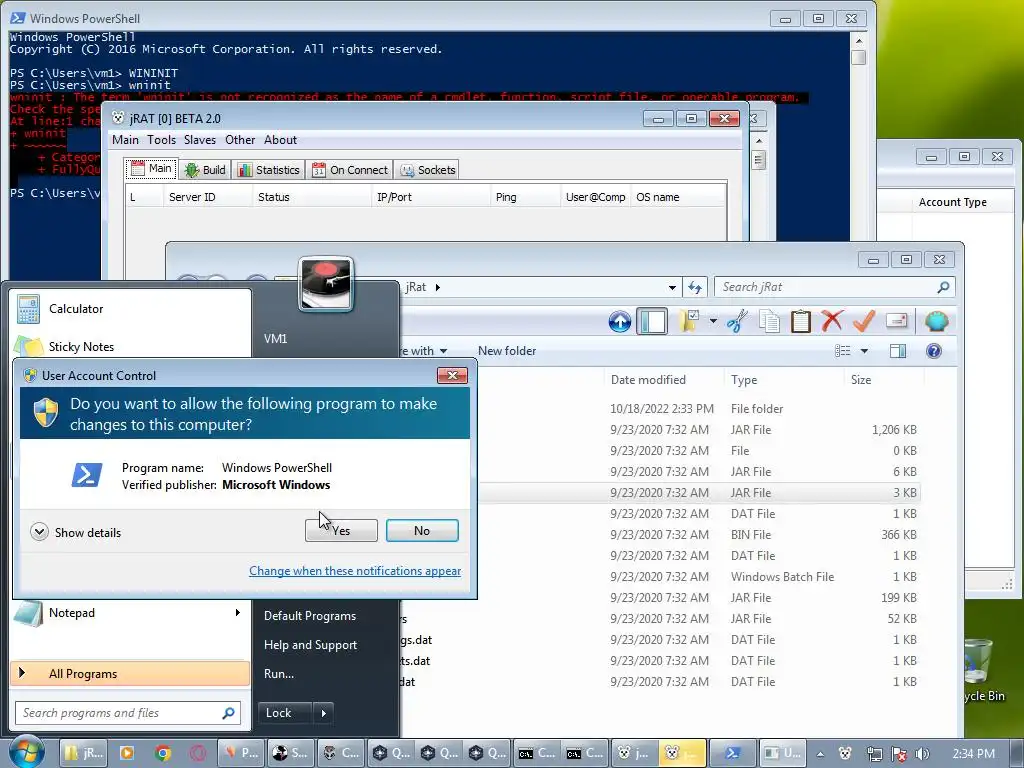Open the Main menu in jRAT
Screen dimensions: 1024x768
tap(125, 140)
